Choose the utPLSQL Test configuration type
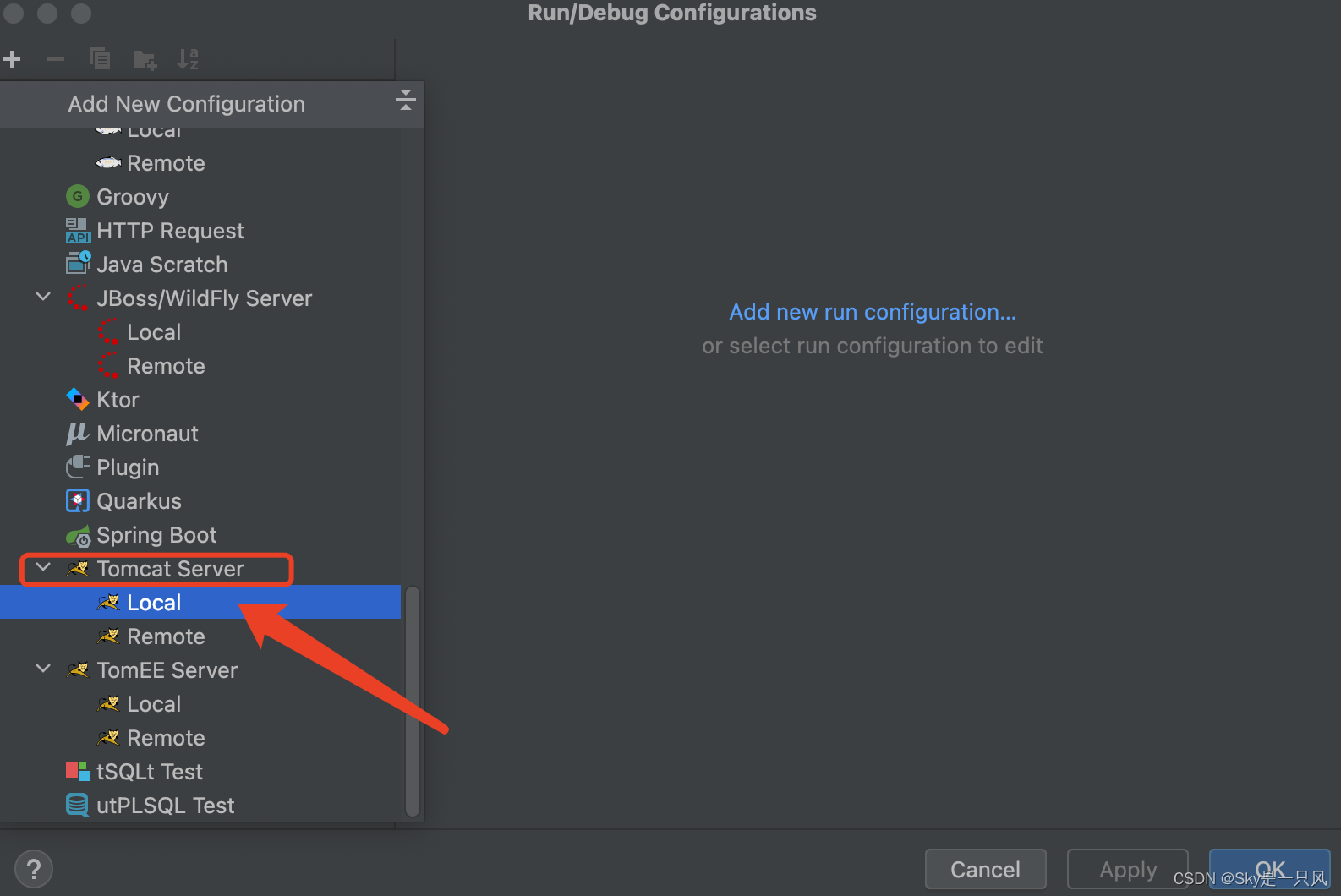Image resolution: width=1341 pixels, height=896 pixels. pyautogui.click(x=200, y=805)
